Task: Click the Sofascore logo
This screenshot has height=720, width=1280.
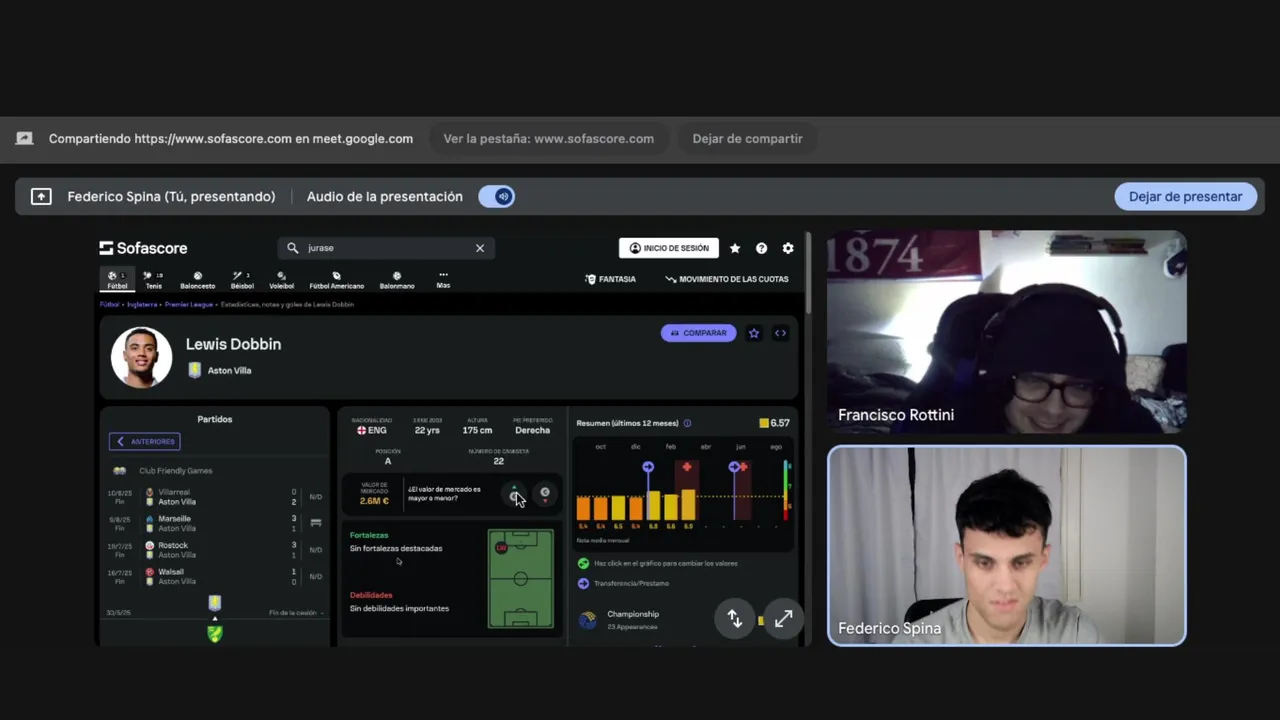Action: [x=143, y=248]
